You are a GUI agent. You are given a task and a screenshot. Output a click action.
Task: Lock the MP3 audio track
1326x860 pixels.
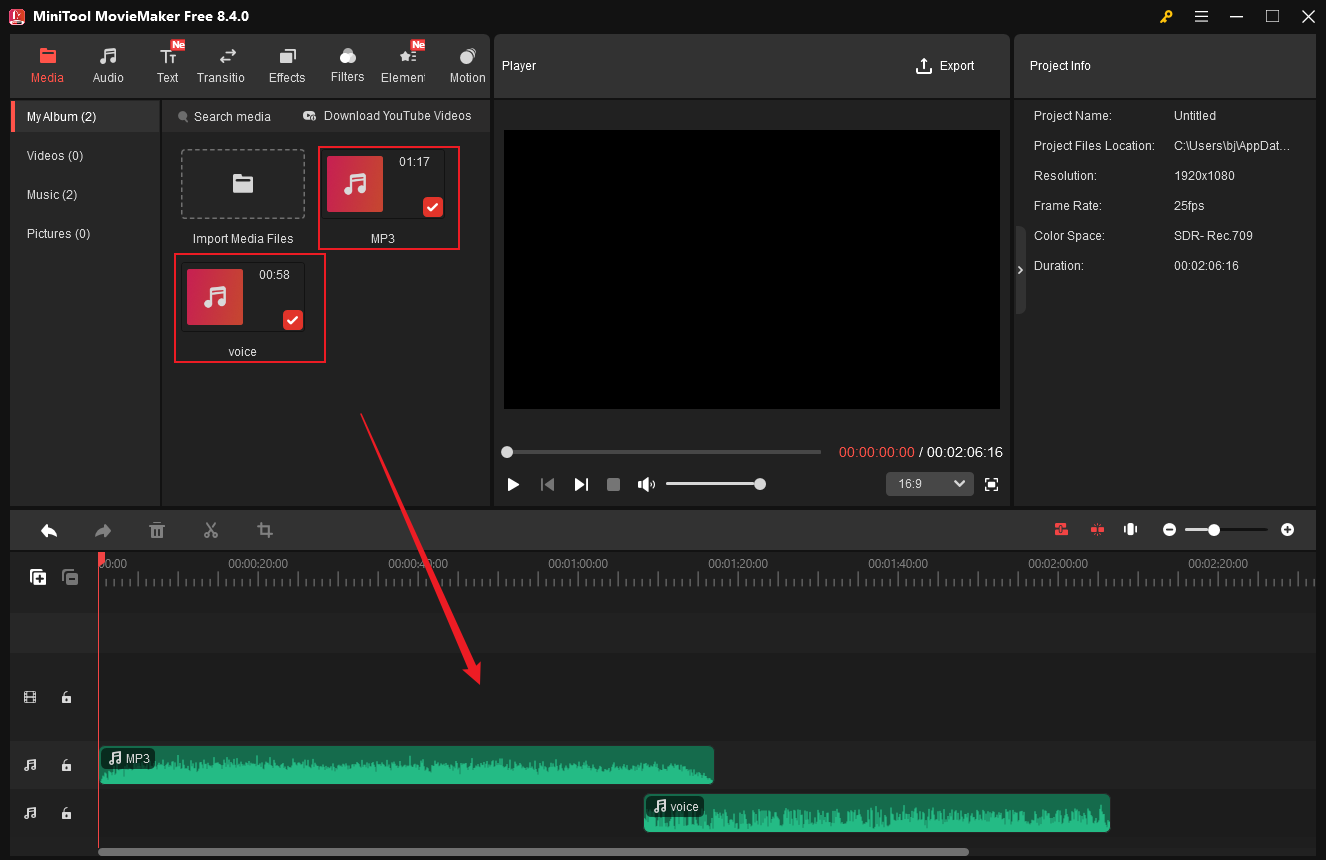point(66,765)
